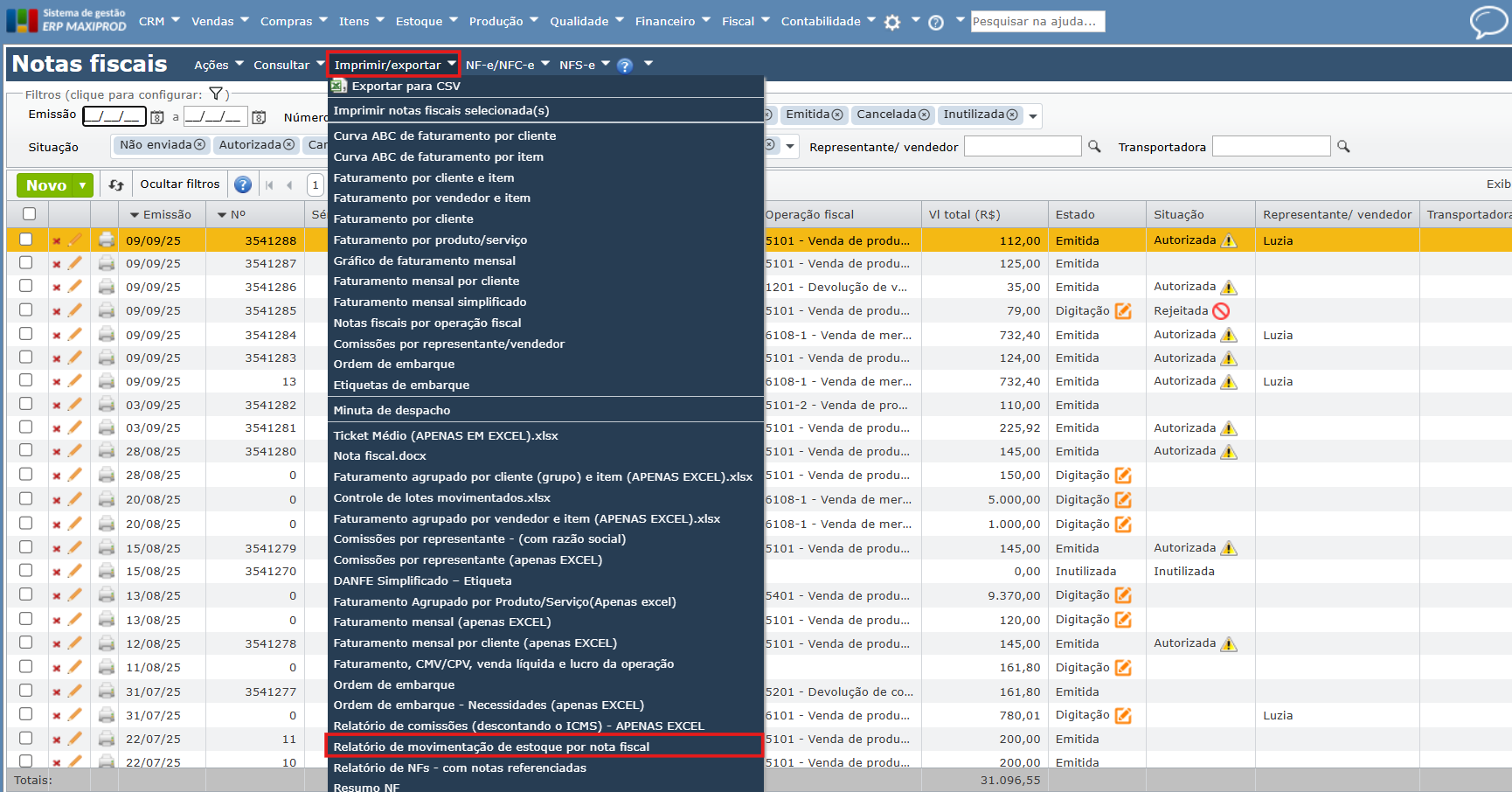
Task: Open the chat bubble icon at top right
Action: coord(1488,22)
